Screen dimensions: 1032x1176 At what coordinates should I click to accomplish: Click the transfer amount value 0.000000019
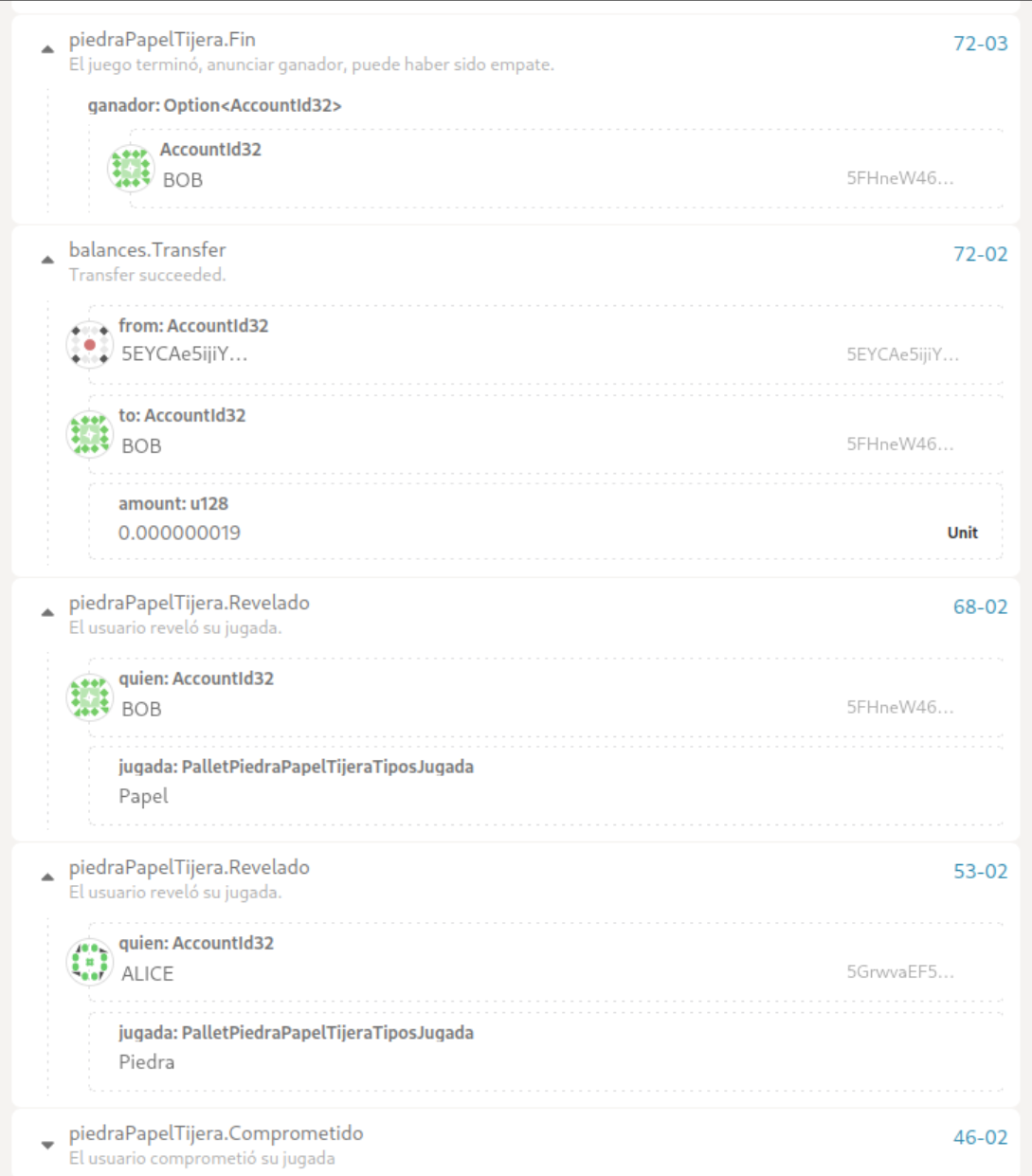tap(179, 533)
